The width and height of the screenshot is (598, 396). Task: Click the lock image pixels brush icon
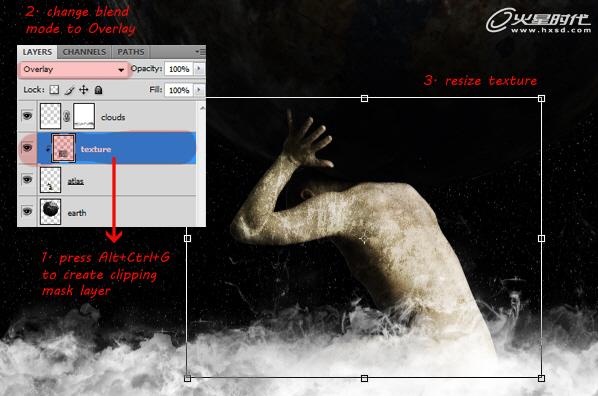(69, 90)
